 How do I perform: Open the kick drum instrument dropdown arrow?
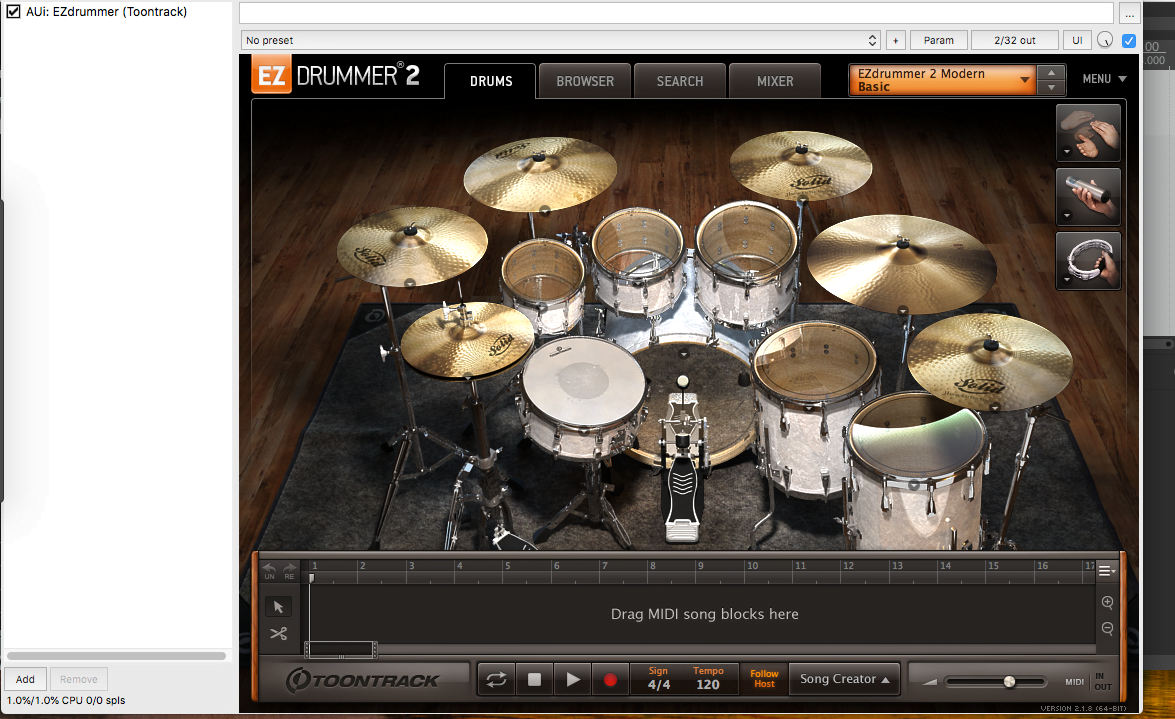[683, 354]
